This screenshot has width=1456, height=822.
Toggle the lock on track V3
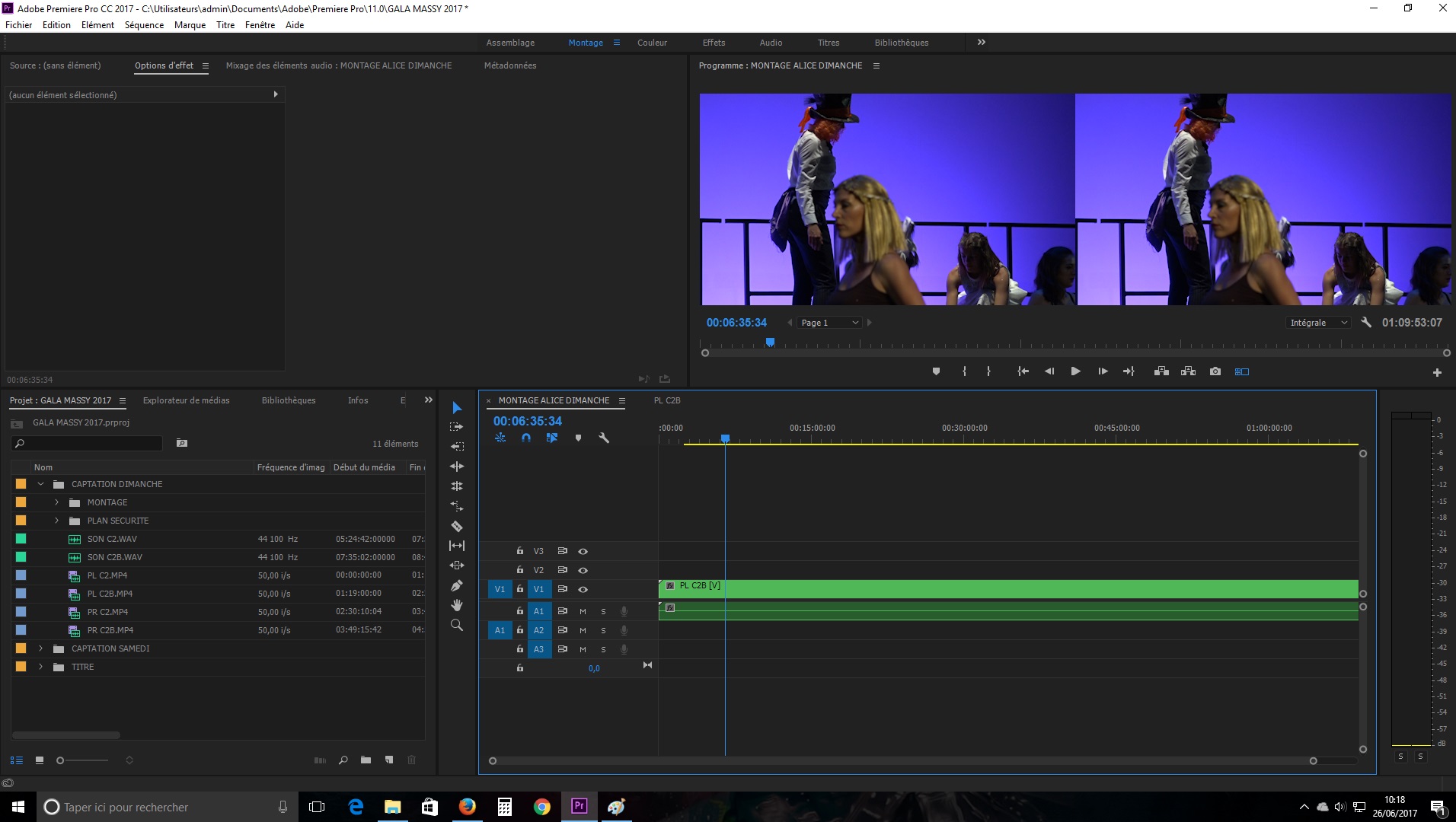pyautogui.click(x=520, y=551)
